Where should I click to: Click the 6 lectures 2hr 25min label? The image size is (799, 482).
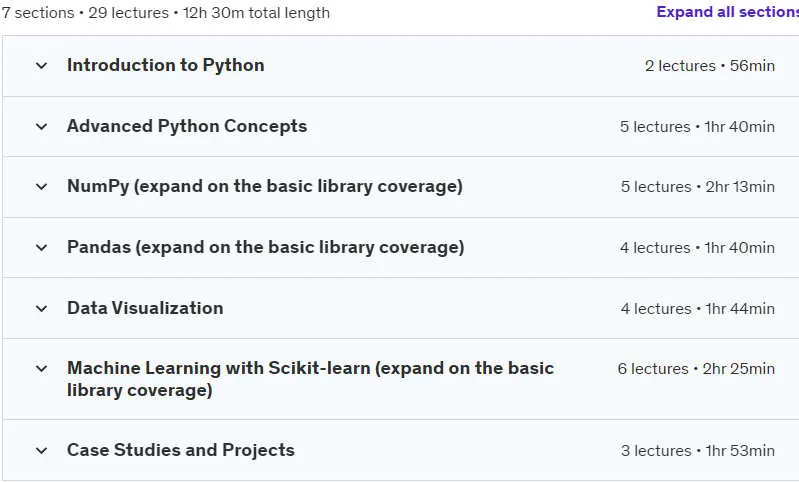click(696, 369)
